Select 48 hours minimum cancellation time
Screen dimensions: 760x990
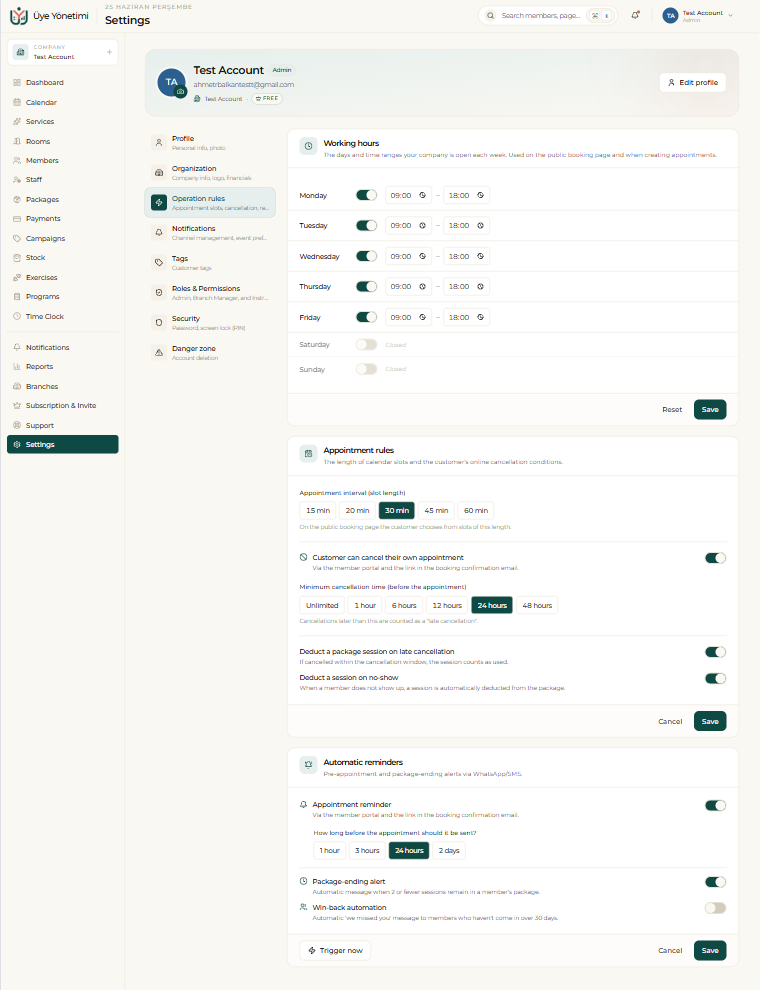(537, 605)
